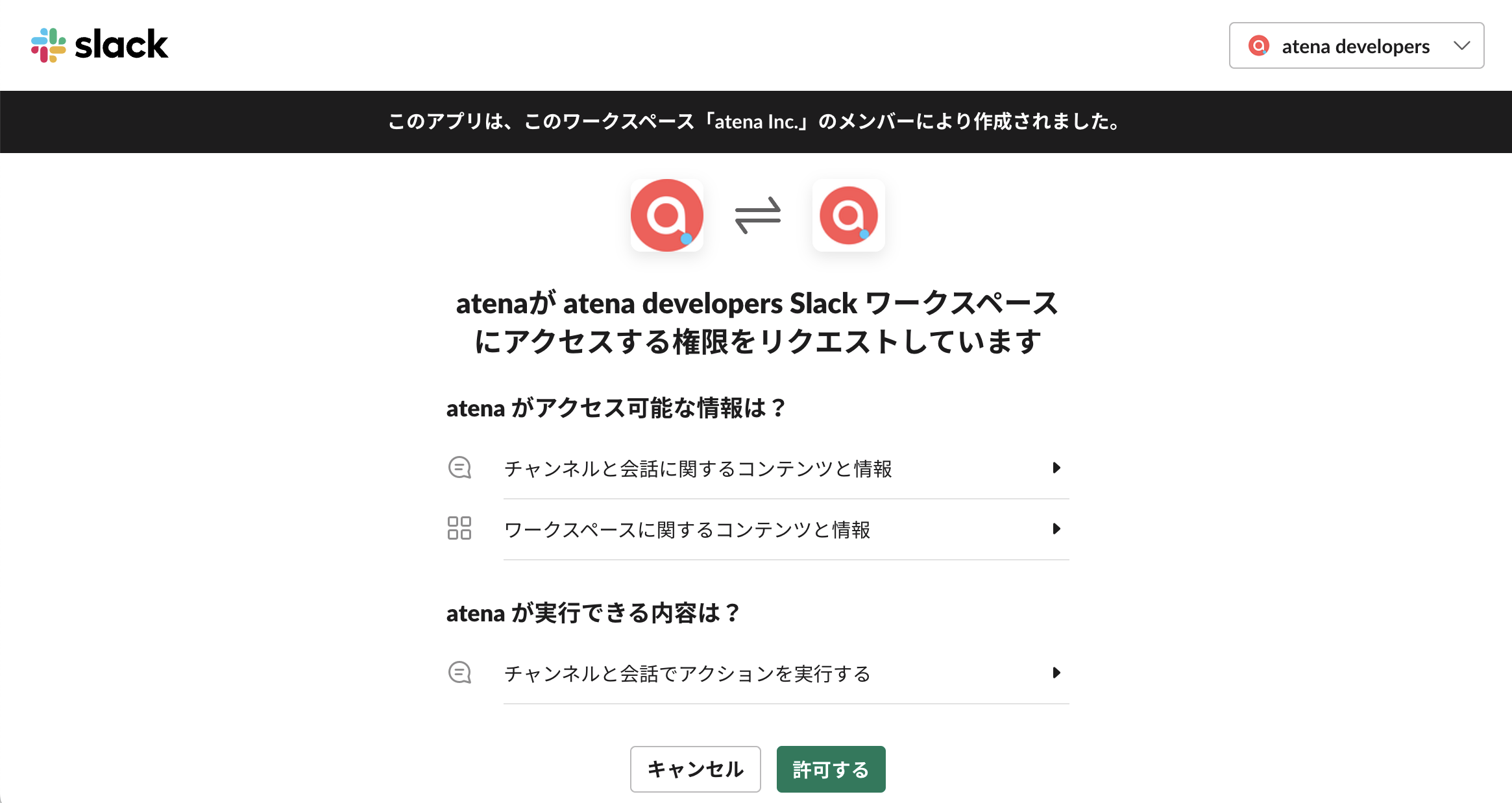Click the green 許可する button

click(831, 769)
